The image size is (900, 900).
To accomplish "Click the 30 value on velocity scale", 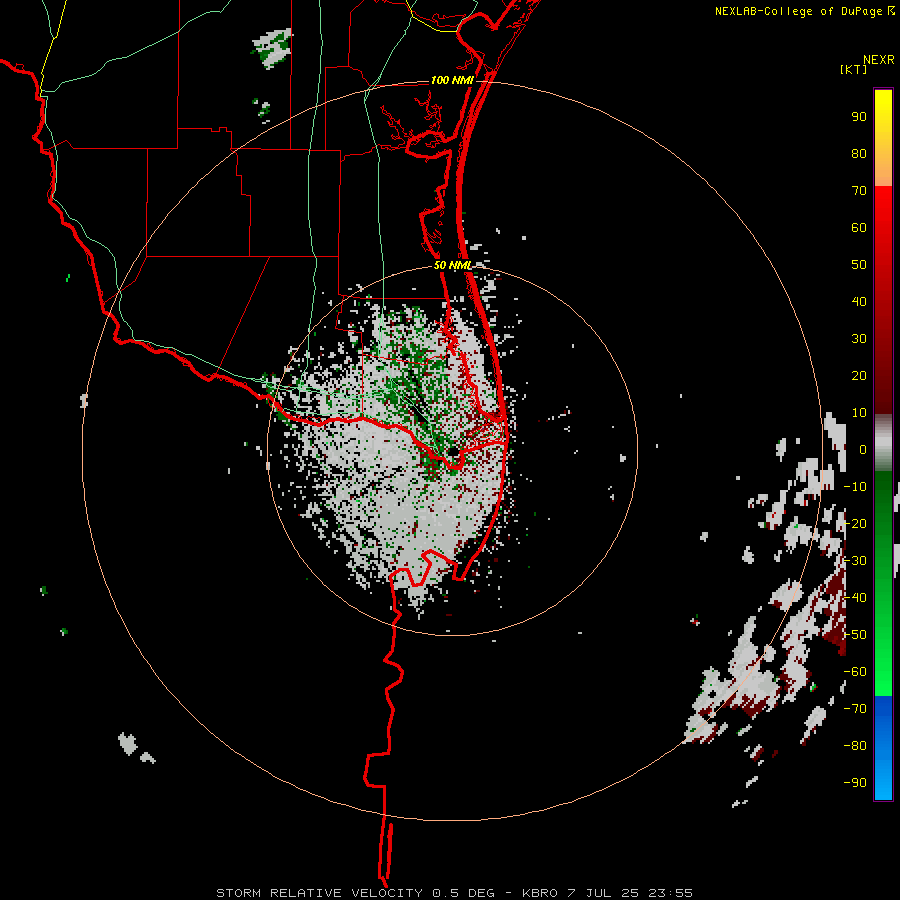I will click(x=859, y=339).
